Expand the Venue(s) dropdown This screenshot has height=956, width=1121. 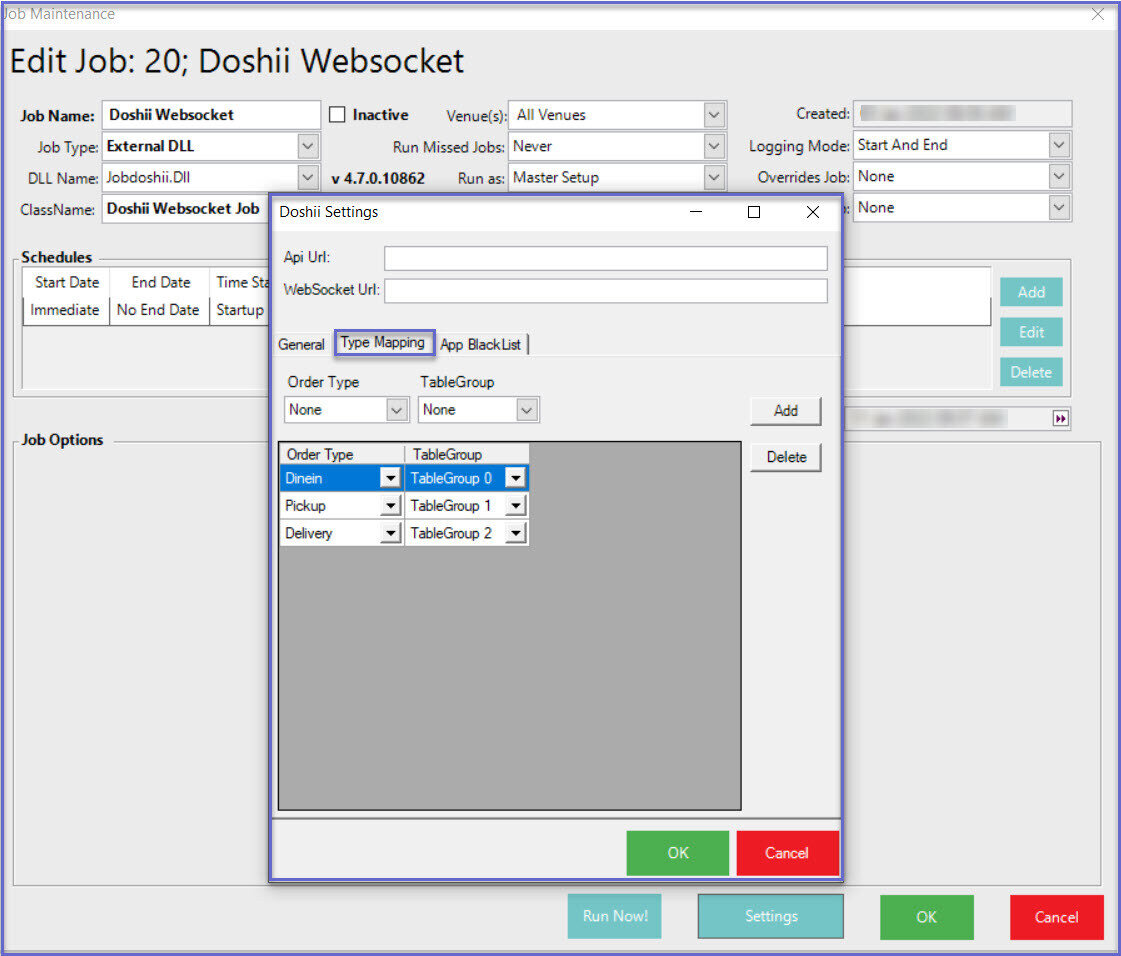pyautogui.click(x=713, y=114)
